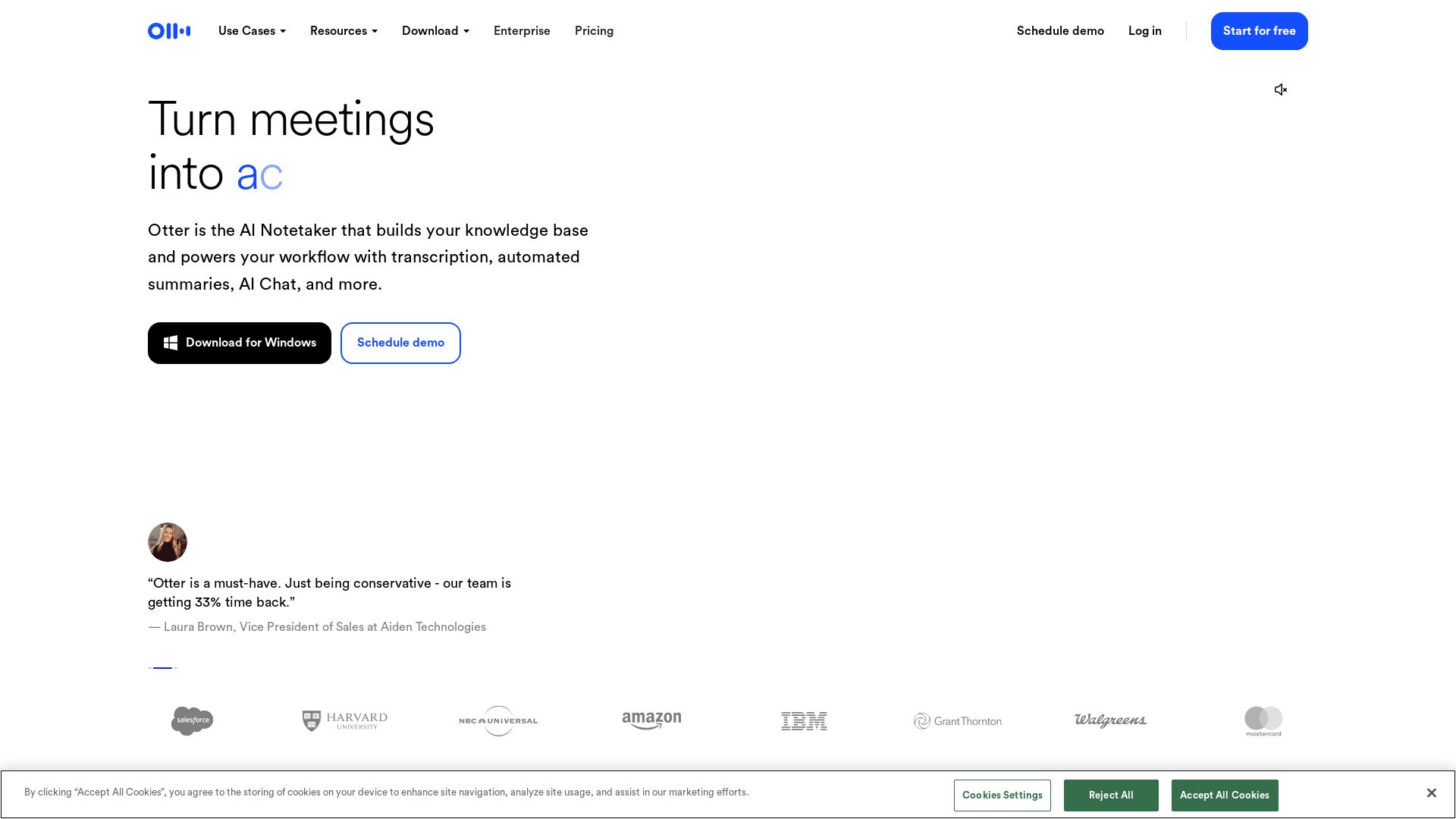This screenshot has width=1456, height=819.
Task: Click the NBCUniversal logo
Action: [x=498, y=720]
